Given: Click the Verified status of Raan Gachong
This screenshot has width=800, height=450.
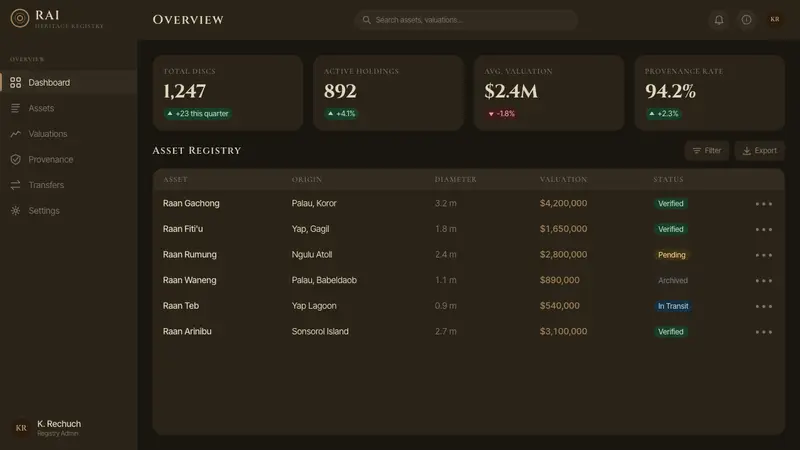Looking at the screenshot, I should pyautogui.click(x=670, y=204).
